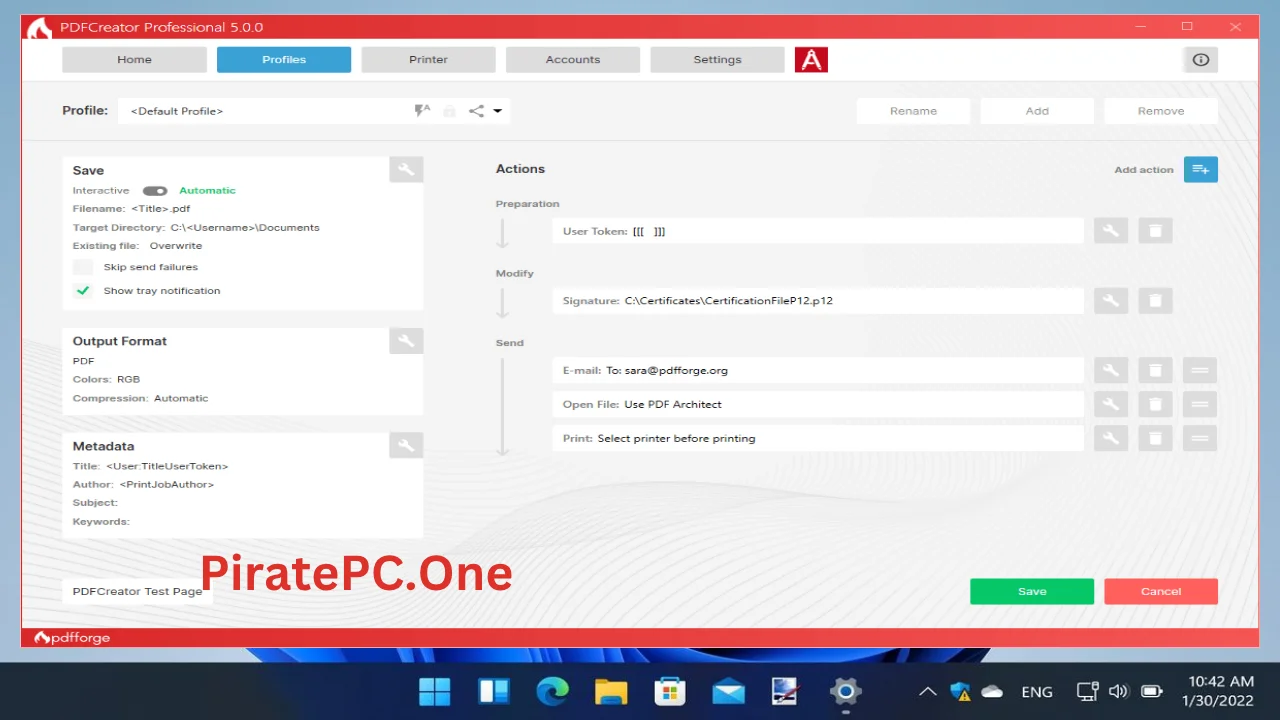This screenshot has height=720, width=1280.
Task: Click the PDFCreator flame logo
Action: (x=39, y=28)
